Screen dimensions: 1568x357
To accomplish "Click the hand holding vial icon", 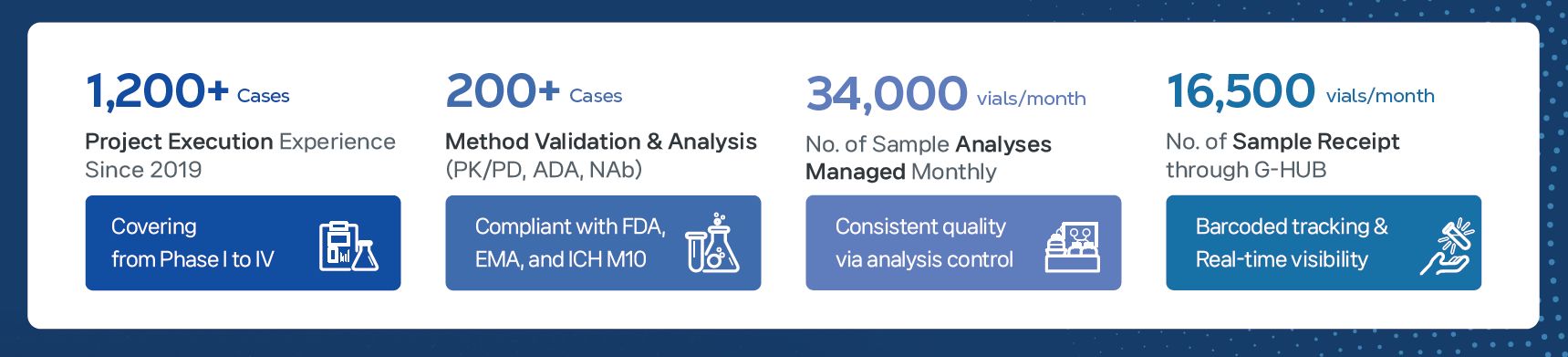I will (x=1448, y=246).
